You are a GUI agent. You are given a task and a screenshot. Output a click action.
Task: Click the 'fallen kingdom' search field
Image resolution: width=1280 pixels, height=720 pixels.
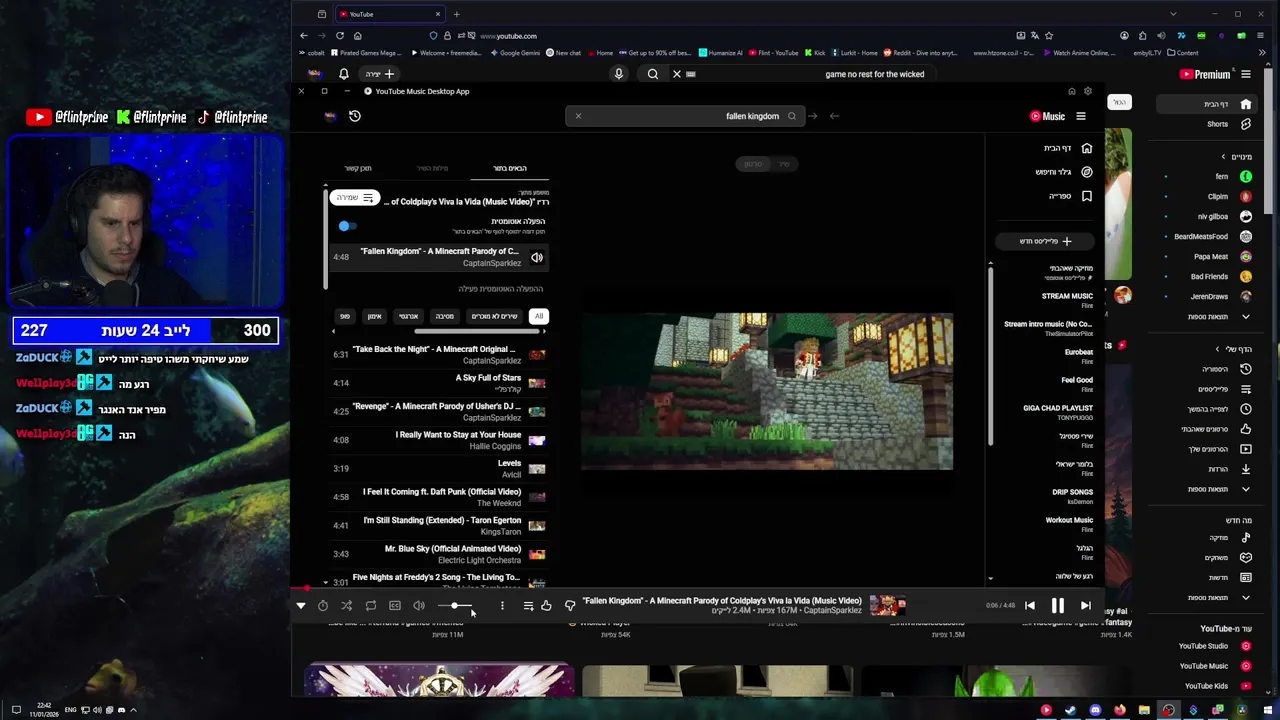click(x=683, y=116)
